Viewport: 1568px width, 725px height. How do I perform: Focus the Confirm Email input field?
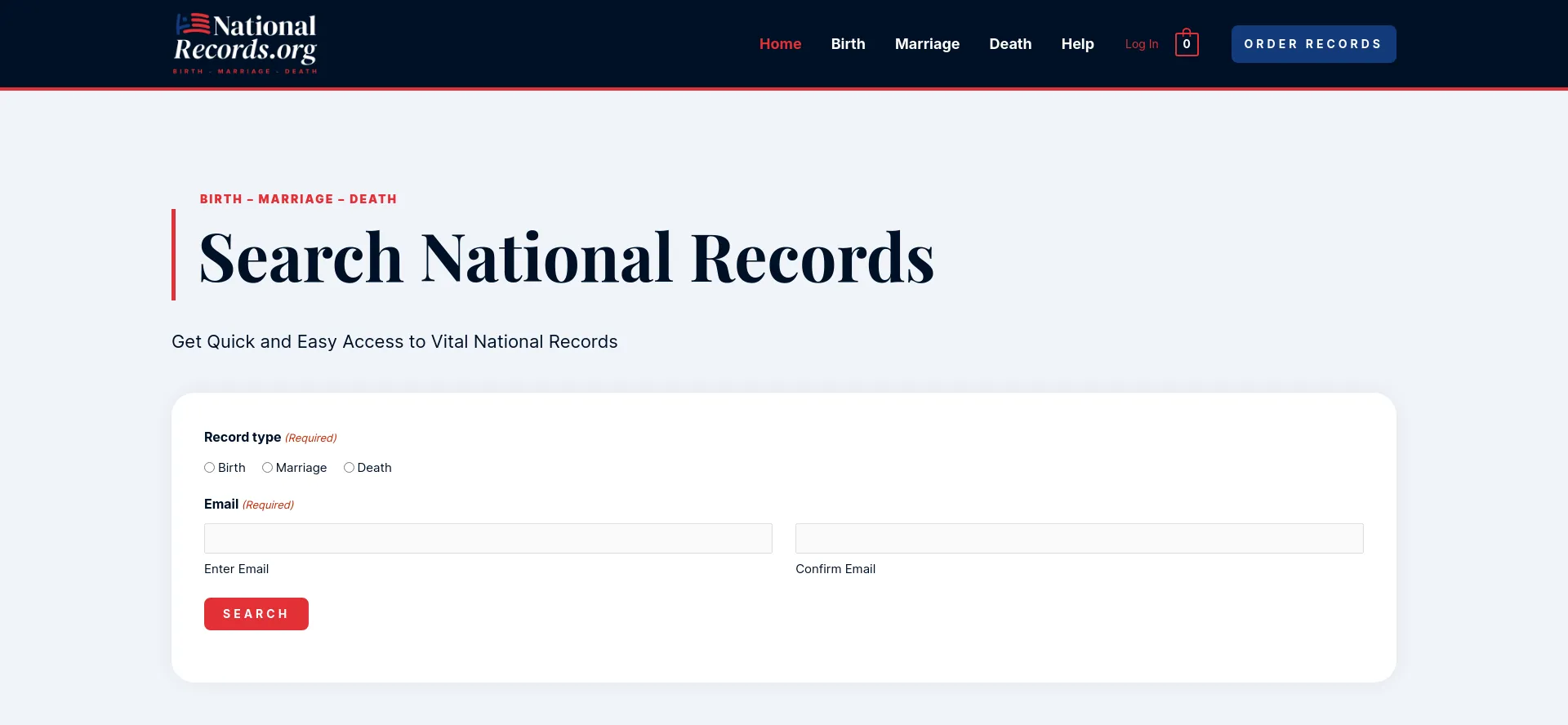point(1080,538)
